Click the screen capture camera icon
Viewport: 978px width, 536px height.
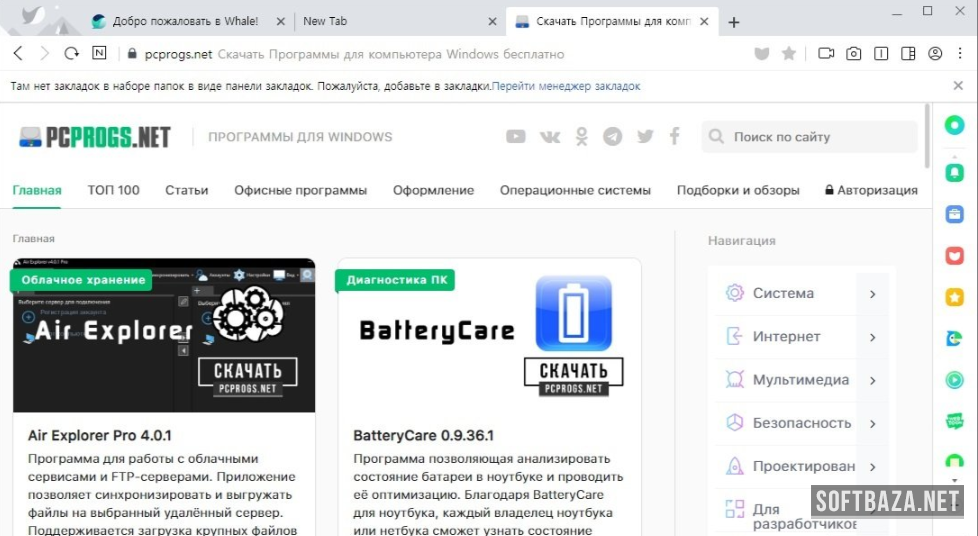[x=853, y=54]
